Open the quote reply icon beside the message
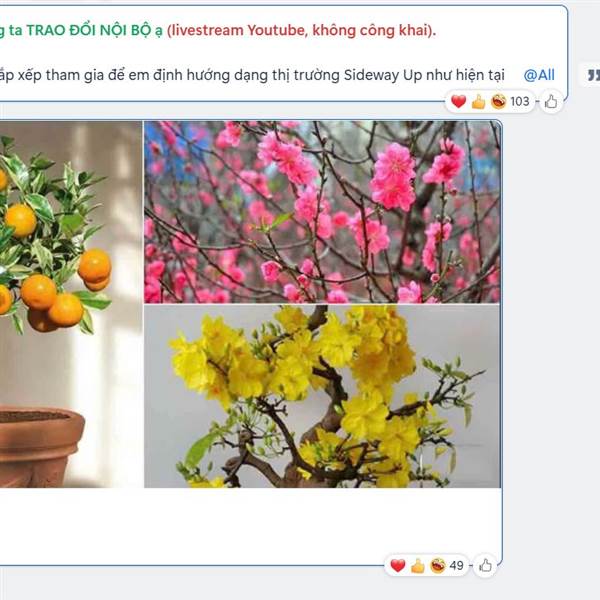Screen dimensions: 600x600 (x=592, y=75)
